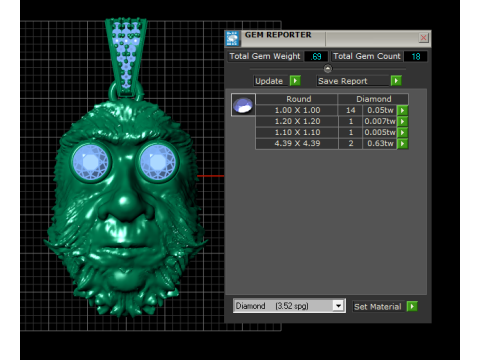Viewport: 480px width, 360px height.
Task: Click the Total Gem Count label
Action: coord(367,56)
